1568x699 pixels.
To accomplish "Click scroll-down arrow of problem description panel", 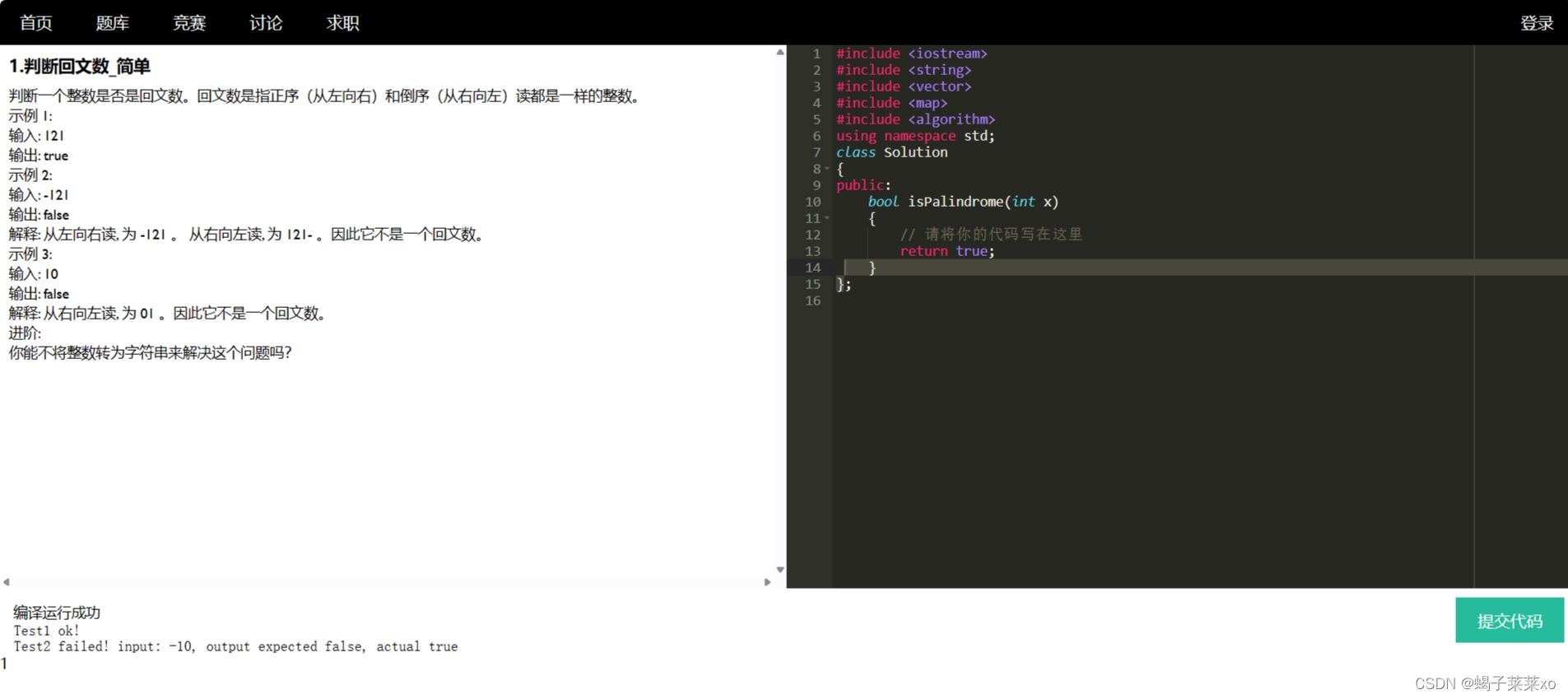I will click(x=780, y=570).
